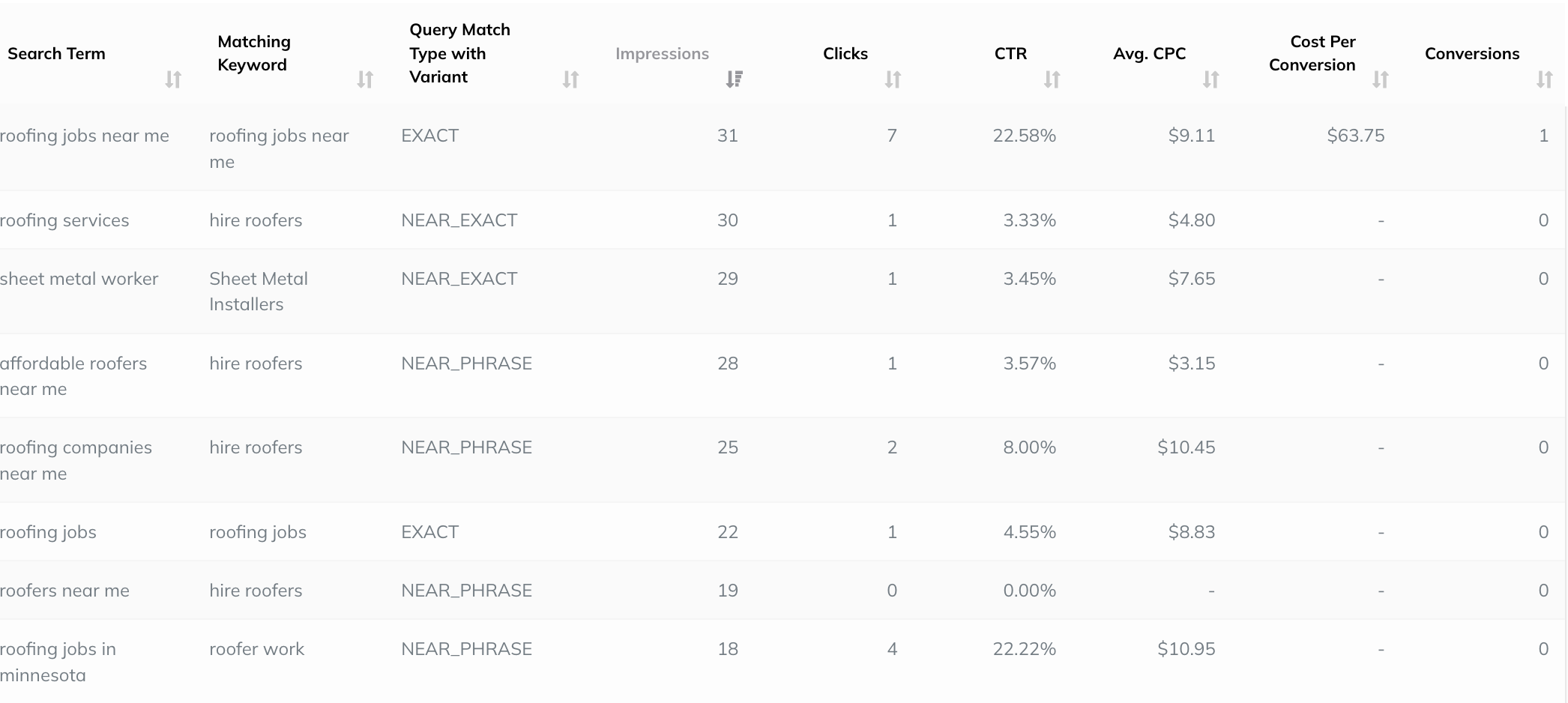Select the Impressions column header text

pos(662,53)
